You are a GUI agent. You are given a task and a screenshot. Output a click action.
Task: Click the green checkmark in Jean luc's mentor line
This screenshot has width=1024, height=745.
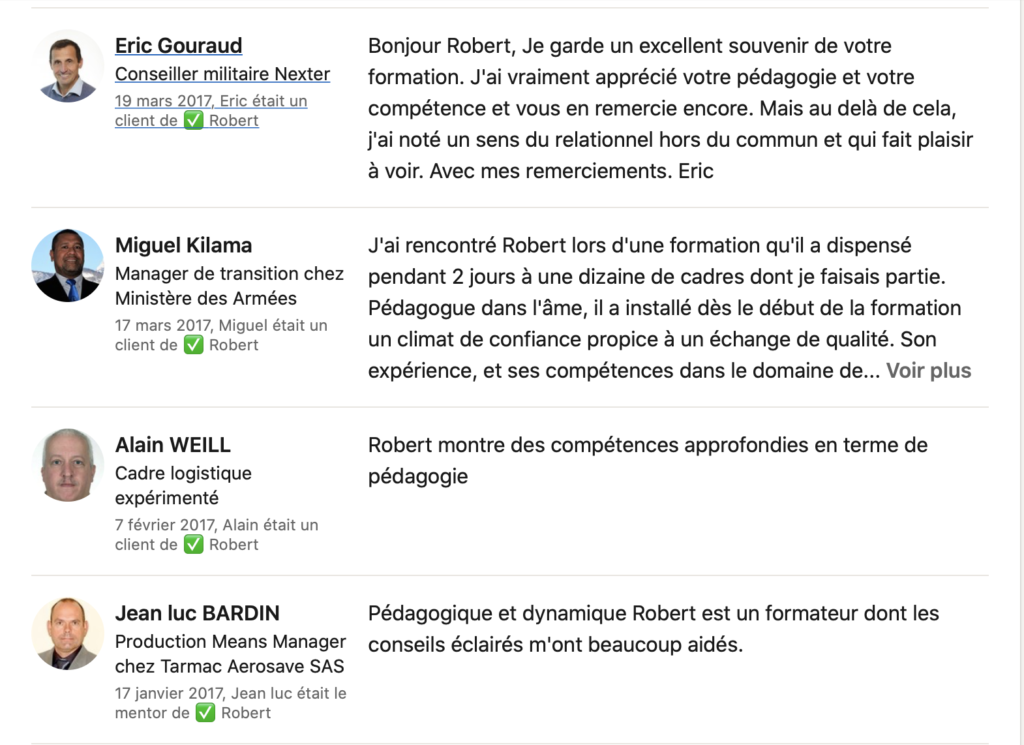coord(205,713)
